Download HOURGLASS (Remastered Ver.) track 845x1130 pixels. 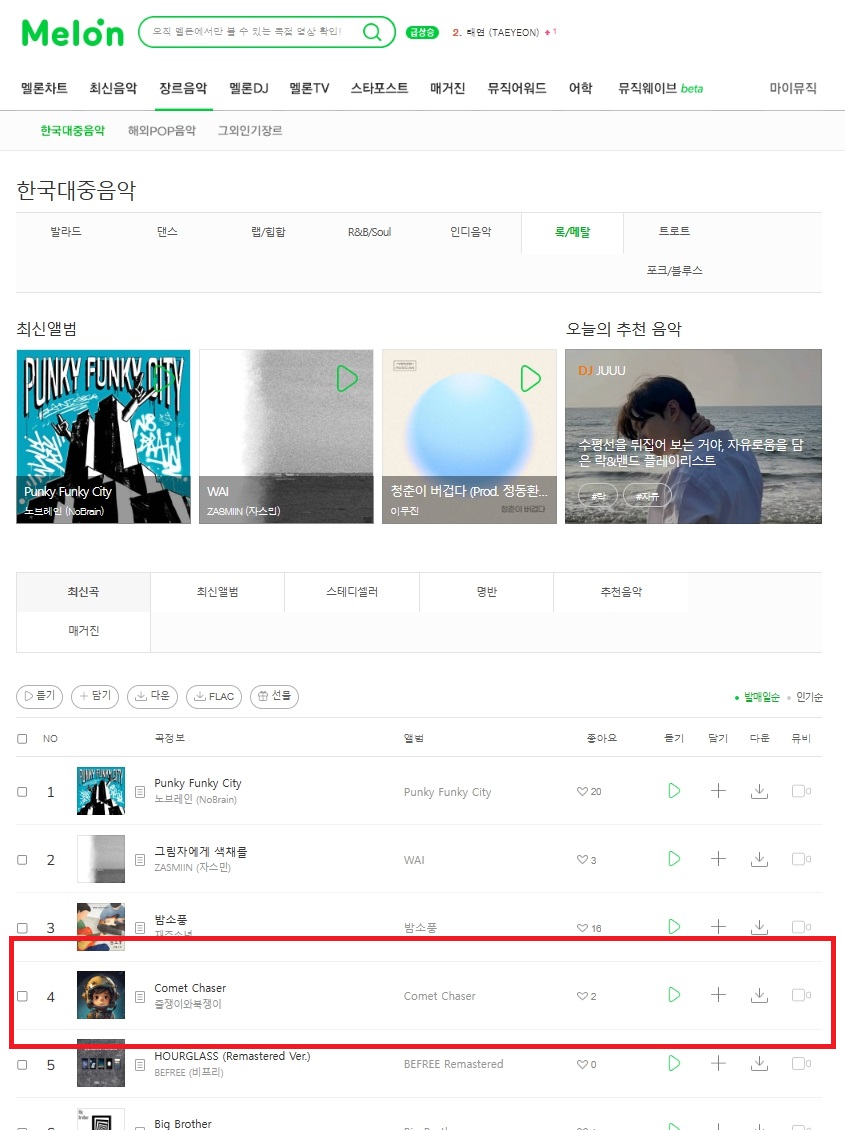(x=759, y=1063)
